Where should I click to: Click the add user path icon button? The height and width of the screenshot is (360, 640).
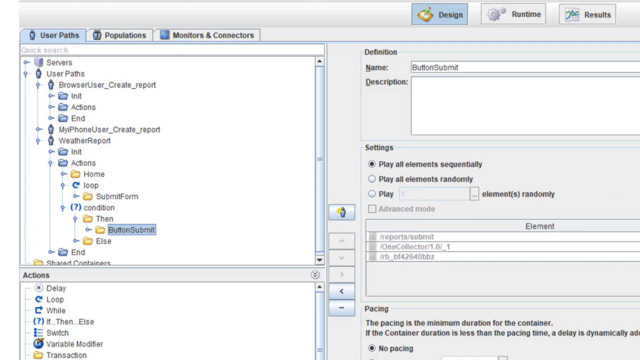coord(342,212)
